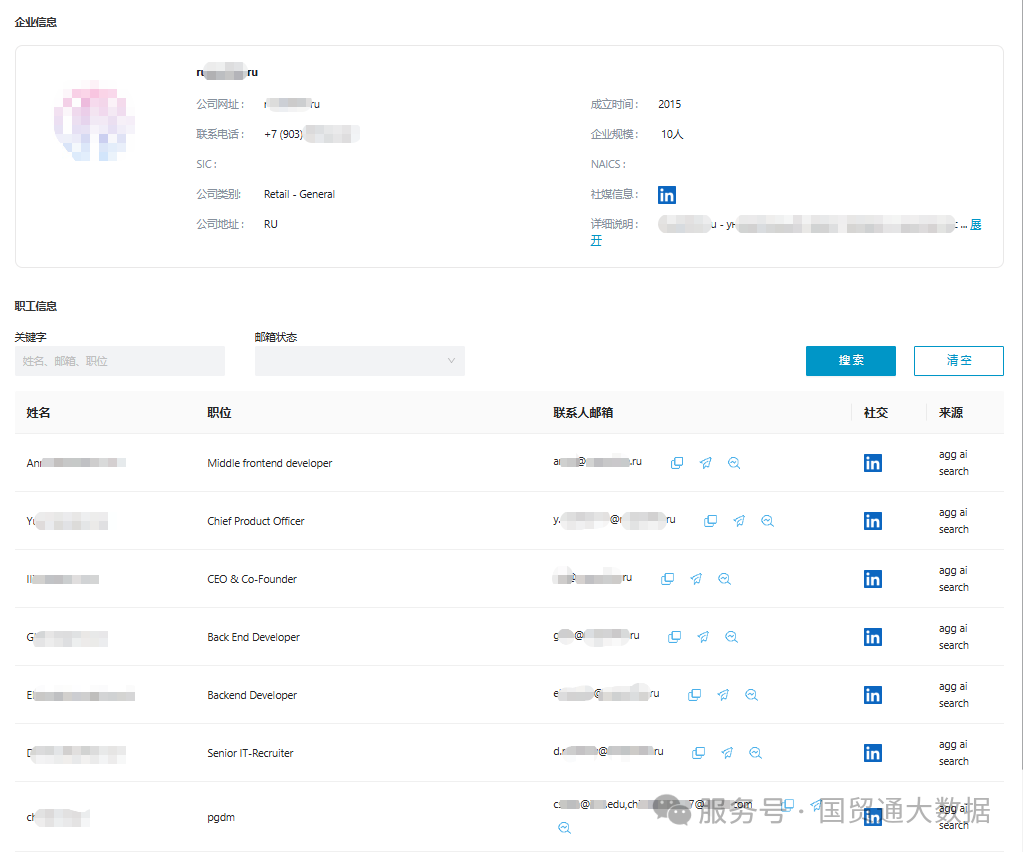
Task: Click the company logo thumbnail
Action: click(x=94, y=120)
